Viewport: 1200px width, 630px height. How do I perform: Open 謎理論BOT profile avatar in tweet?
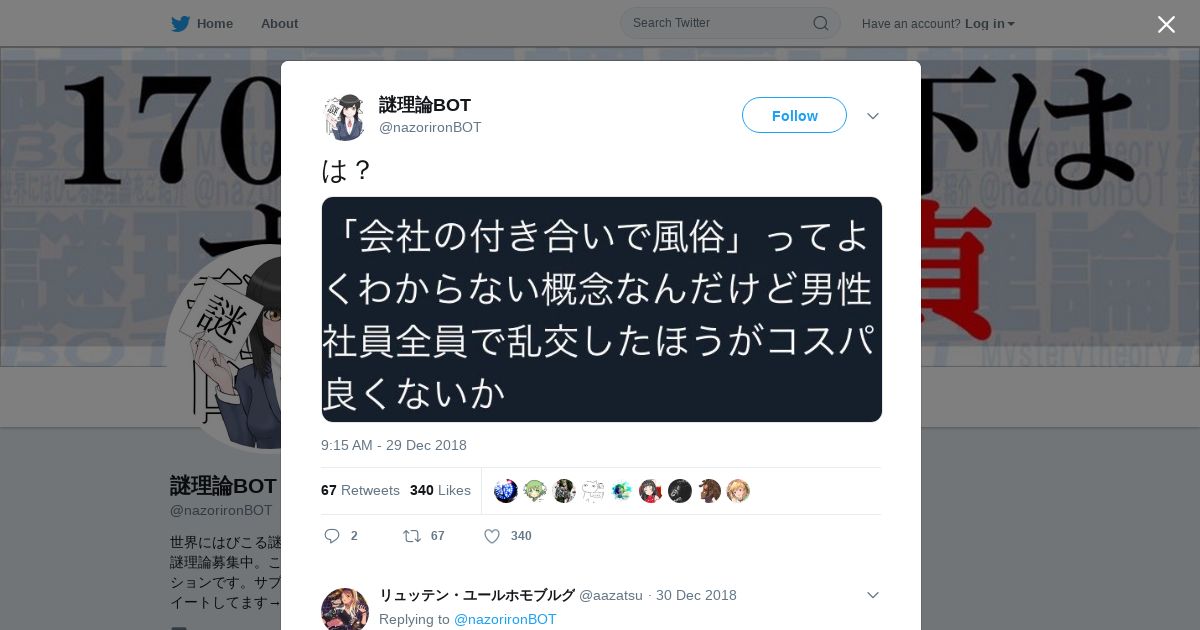[x=345, y=117]
